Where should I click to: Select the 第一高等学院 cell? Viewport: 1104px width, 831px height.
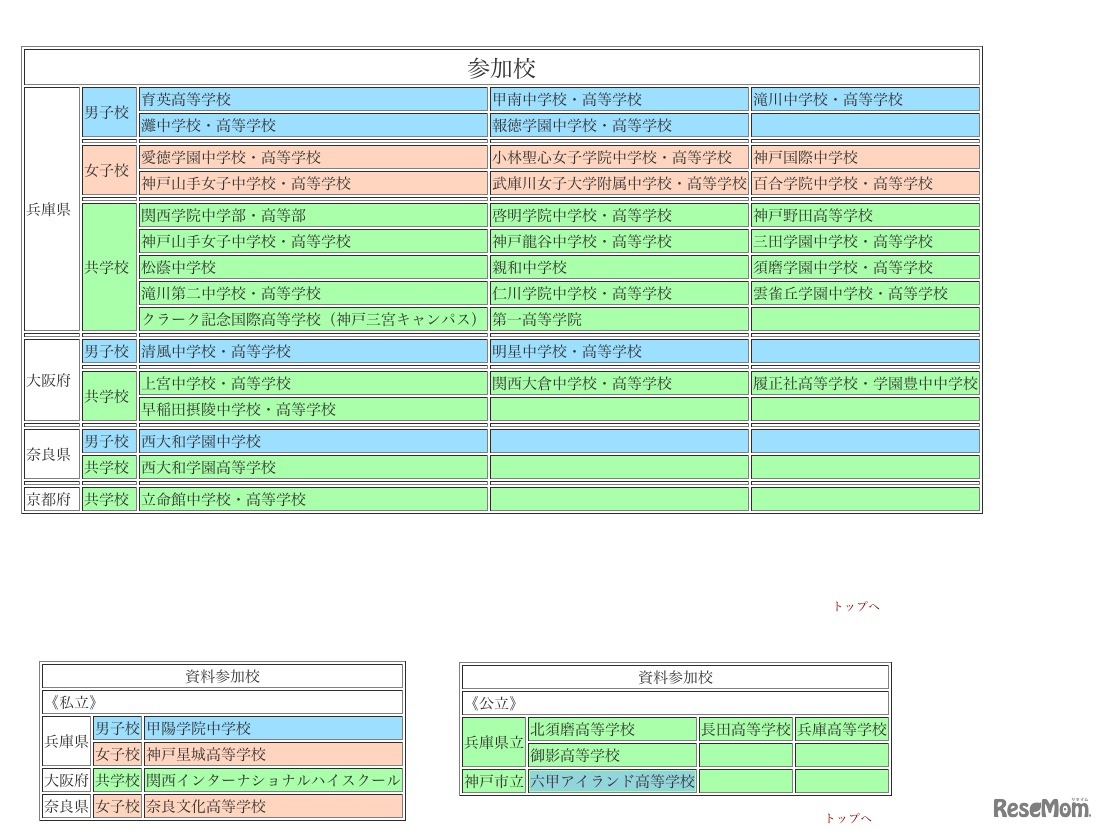(620, 319)
